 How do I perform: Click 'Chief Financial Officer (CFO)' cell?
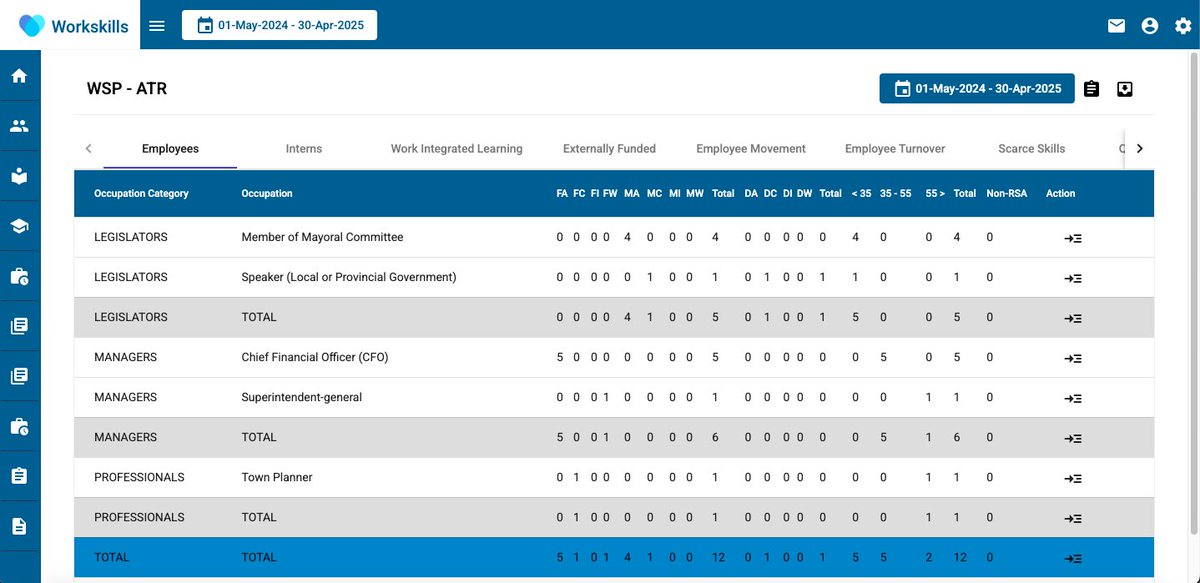tap(315, 357)
